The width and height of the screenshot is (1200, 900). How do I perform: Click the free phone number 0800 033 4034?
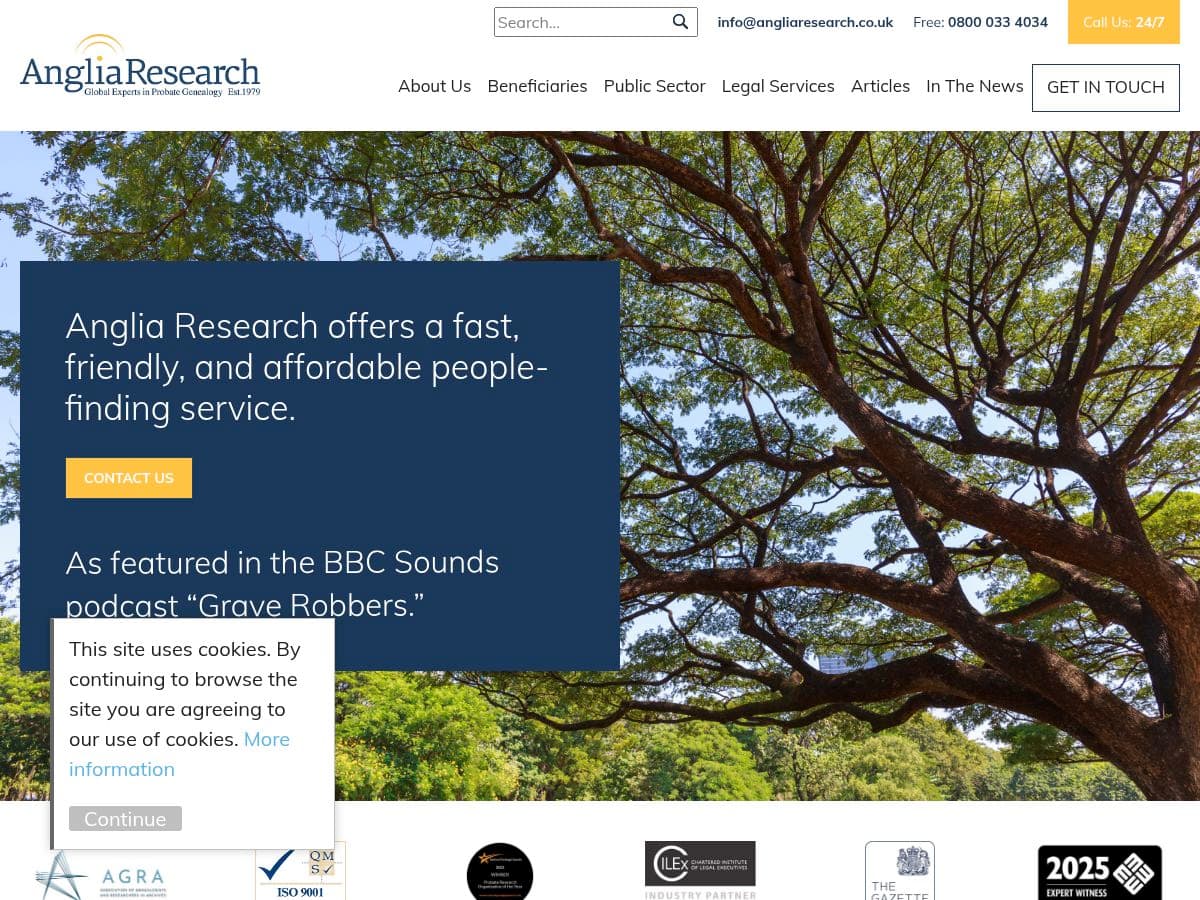tap(998, 22)
